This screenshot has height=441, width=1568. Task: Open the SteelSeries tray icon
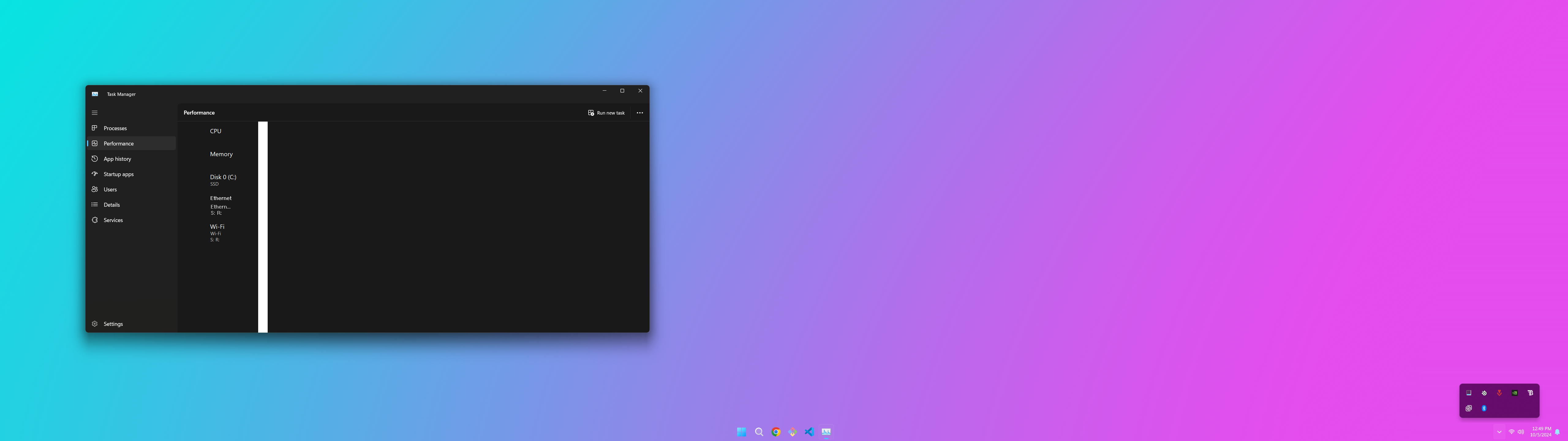1484,393
